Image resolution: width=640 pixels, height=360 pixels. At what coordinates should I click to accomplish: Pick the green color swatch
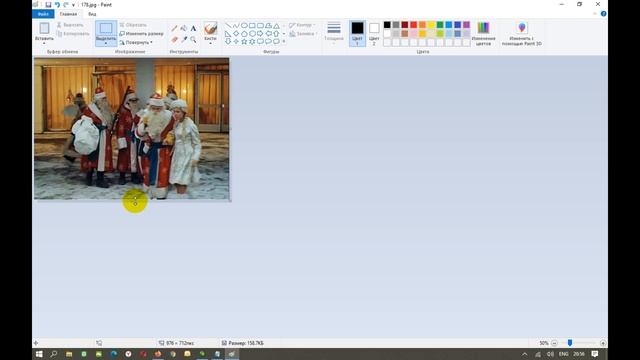point(440,25)
